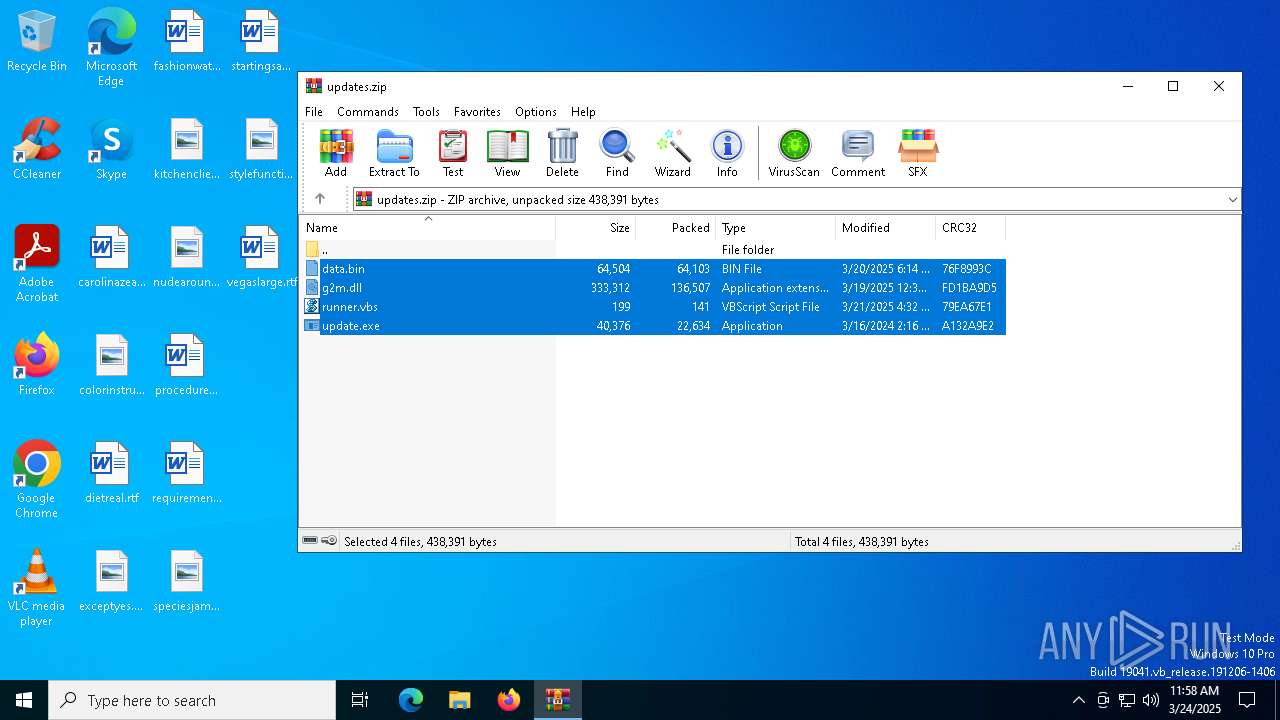The height and width of the screenshot is (720, 1280).
Task: Select the Google Chrome desktop shortcut
Action: 37,480
